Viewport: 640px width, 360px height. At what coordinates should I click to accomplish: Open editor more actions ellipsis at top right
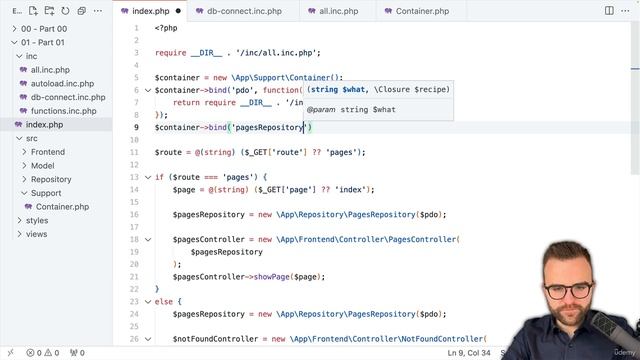pos(625,11)
